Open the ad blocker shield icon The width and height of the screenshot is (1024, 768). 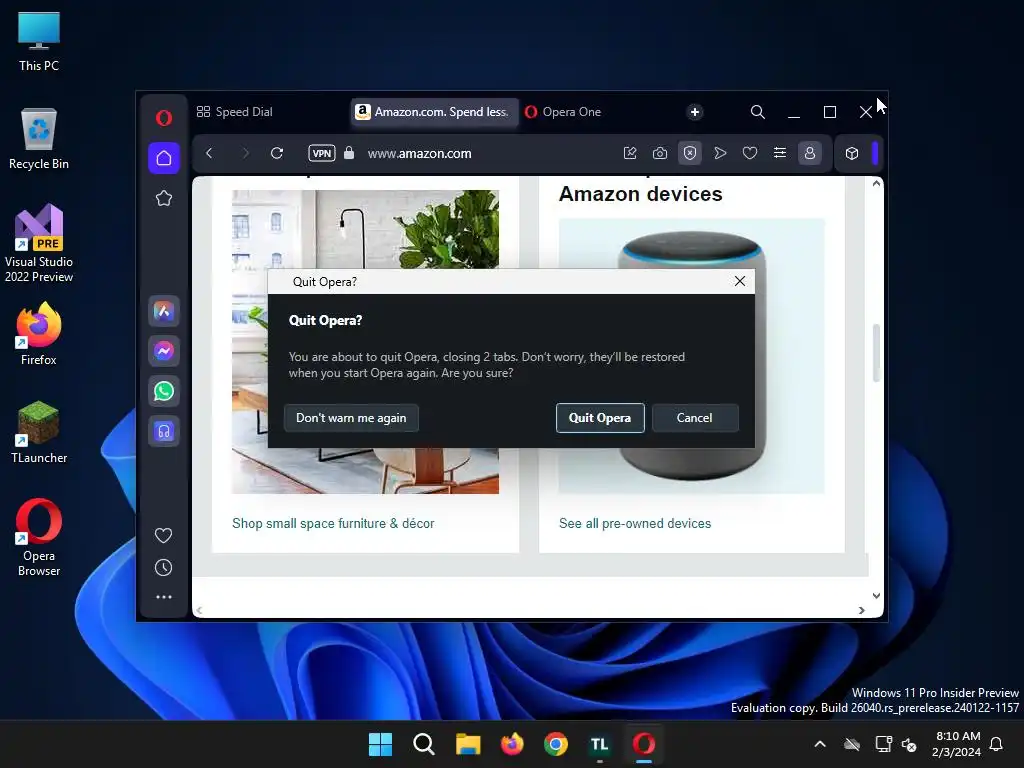pos(690,153)
